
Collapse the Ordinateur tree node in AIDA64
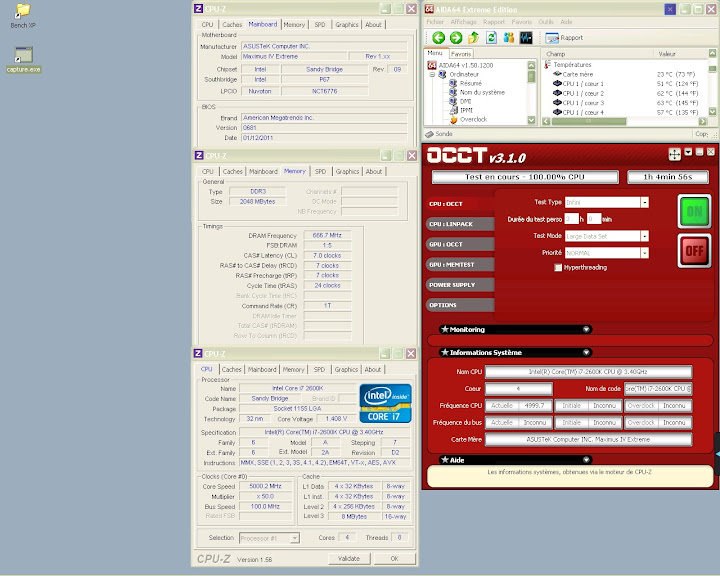[x=432, y=74]
